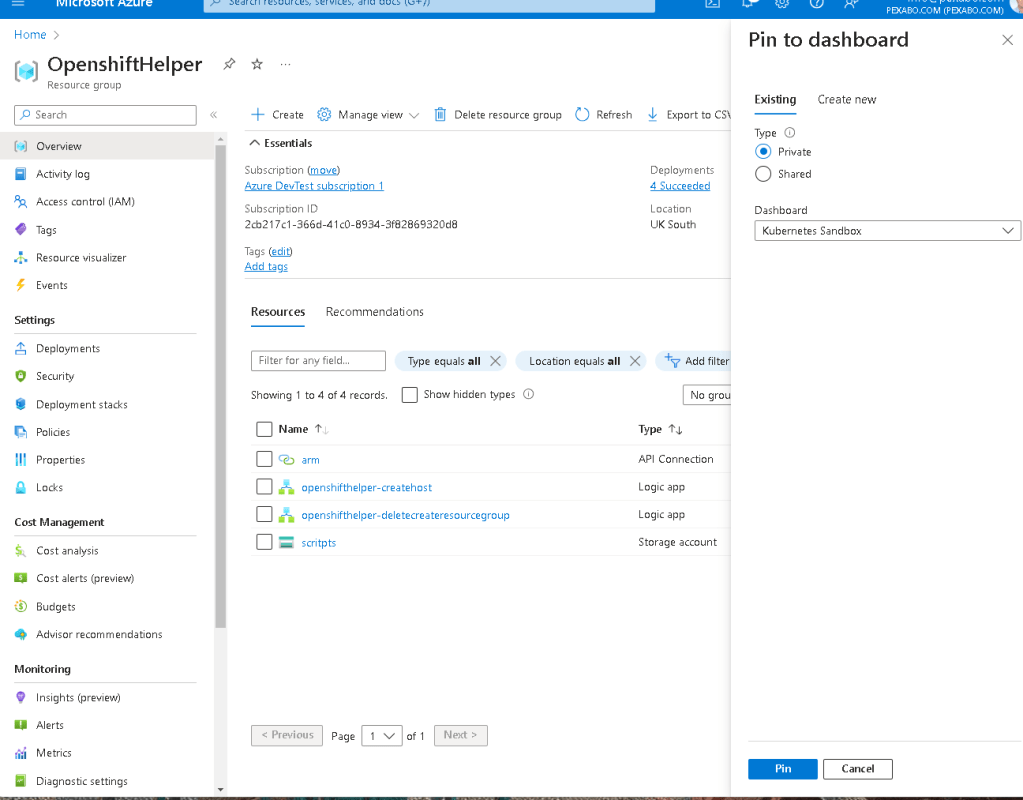The width and height of the screenshot is (1023, 800).
Task: Click the Add tags link
Action: [266, 266]
